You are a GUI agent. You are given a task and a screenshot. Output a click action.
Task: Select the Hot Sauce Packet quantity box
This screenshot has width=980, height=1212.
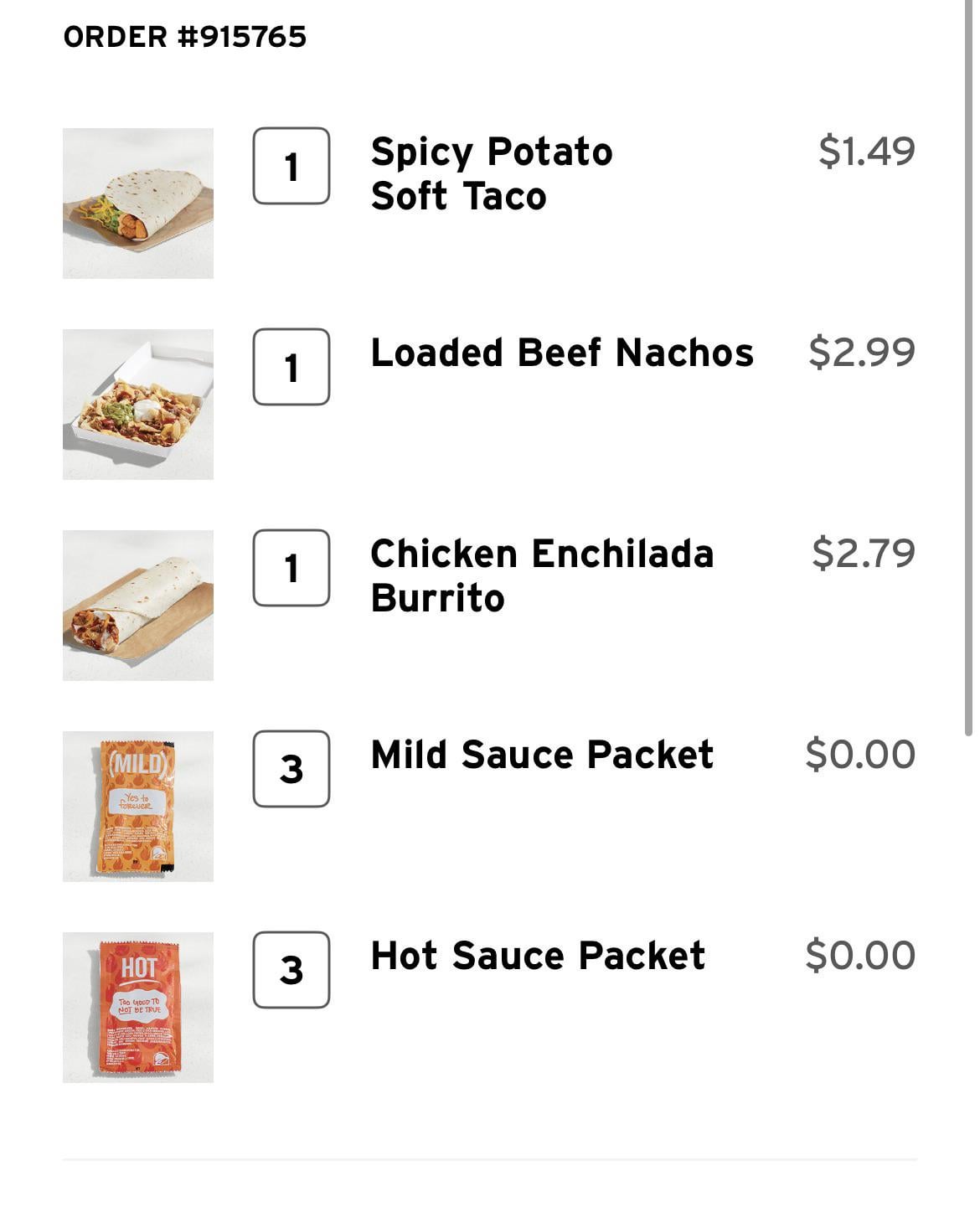tap(291, 970)
